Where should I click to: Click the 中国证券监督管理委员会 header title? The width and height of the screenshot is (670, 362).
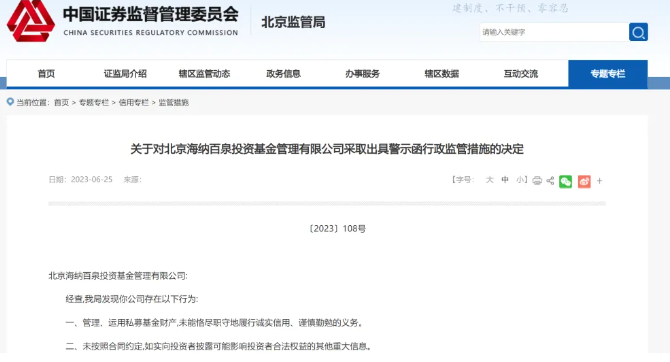click(x=150, y=15)
